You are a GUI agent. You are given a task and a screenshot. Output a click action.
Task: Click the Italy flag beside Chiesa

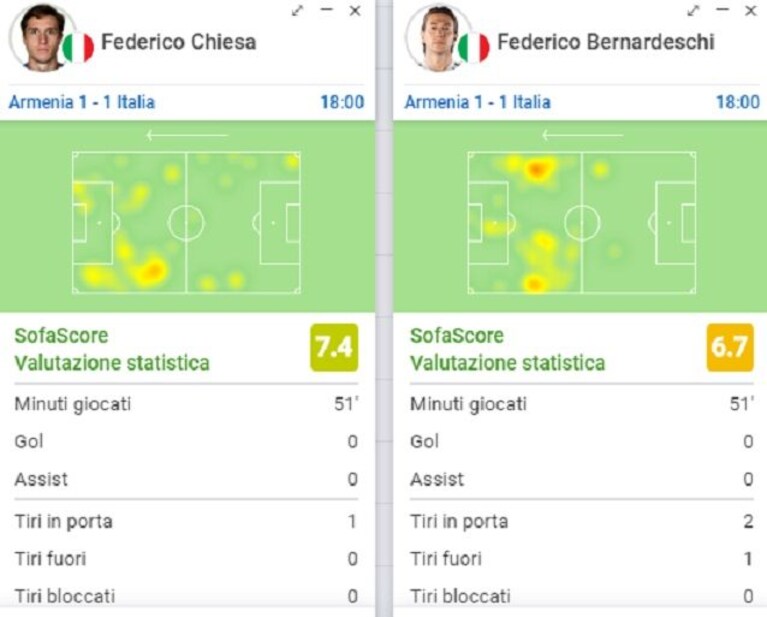click(78, 47)
